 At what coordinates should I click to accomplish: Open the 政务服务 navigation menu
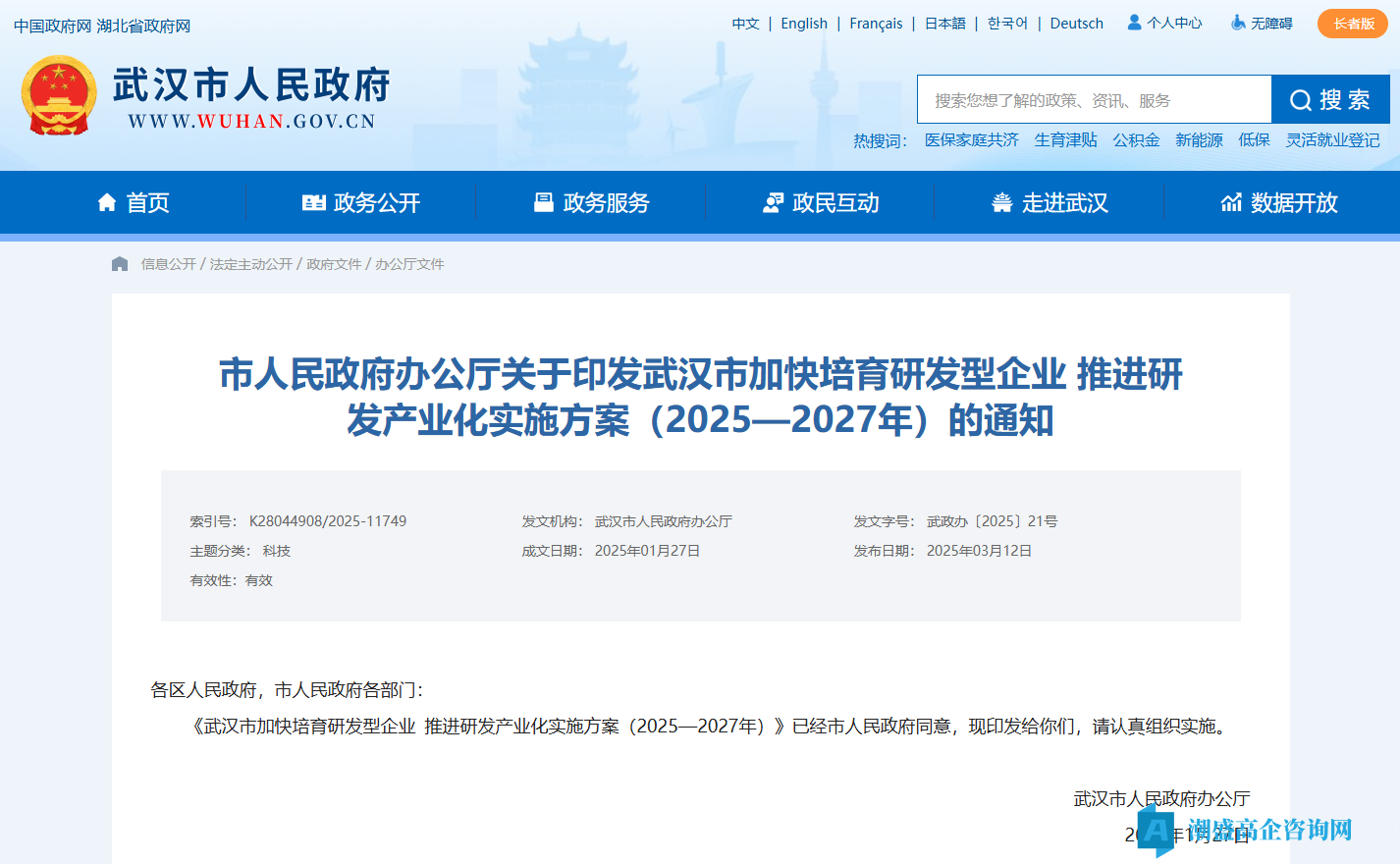tap(591, 202)
